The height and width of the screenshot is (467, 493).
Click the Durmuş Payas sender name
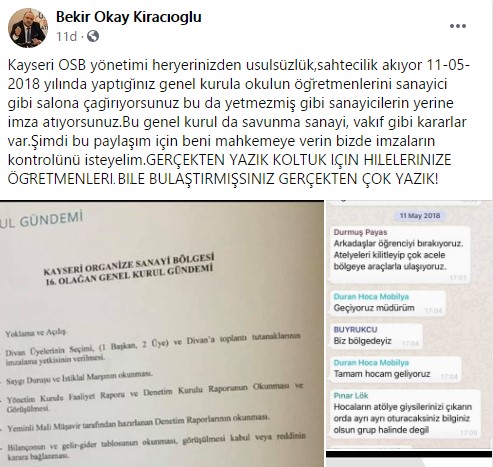[360, 232]
